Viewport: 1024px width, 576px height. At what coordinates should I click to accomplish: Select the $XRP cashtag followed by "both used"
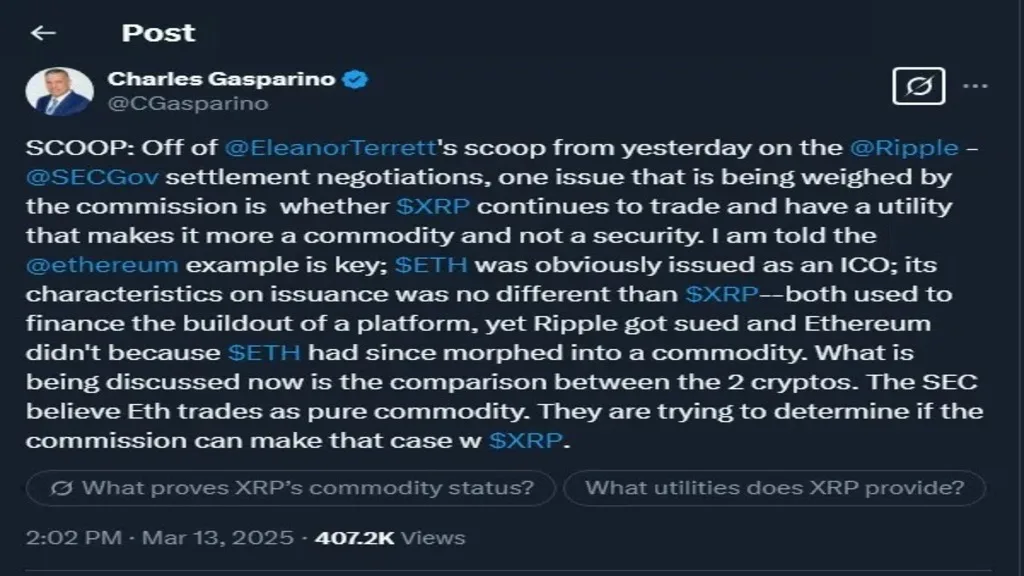coord(723,295)
